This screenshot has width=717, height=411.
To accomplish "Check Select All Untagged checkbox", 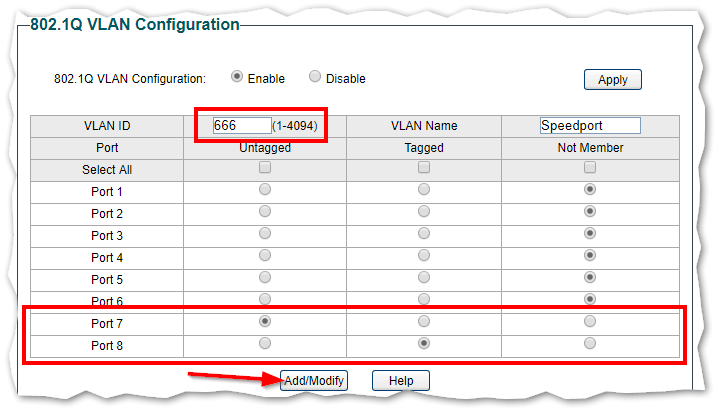I will [x=265, y=168].
